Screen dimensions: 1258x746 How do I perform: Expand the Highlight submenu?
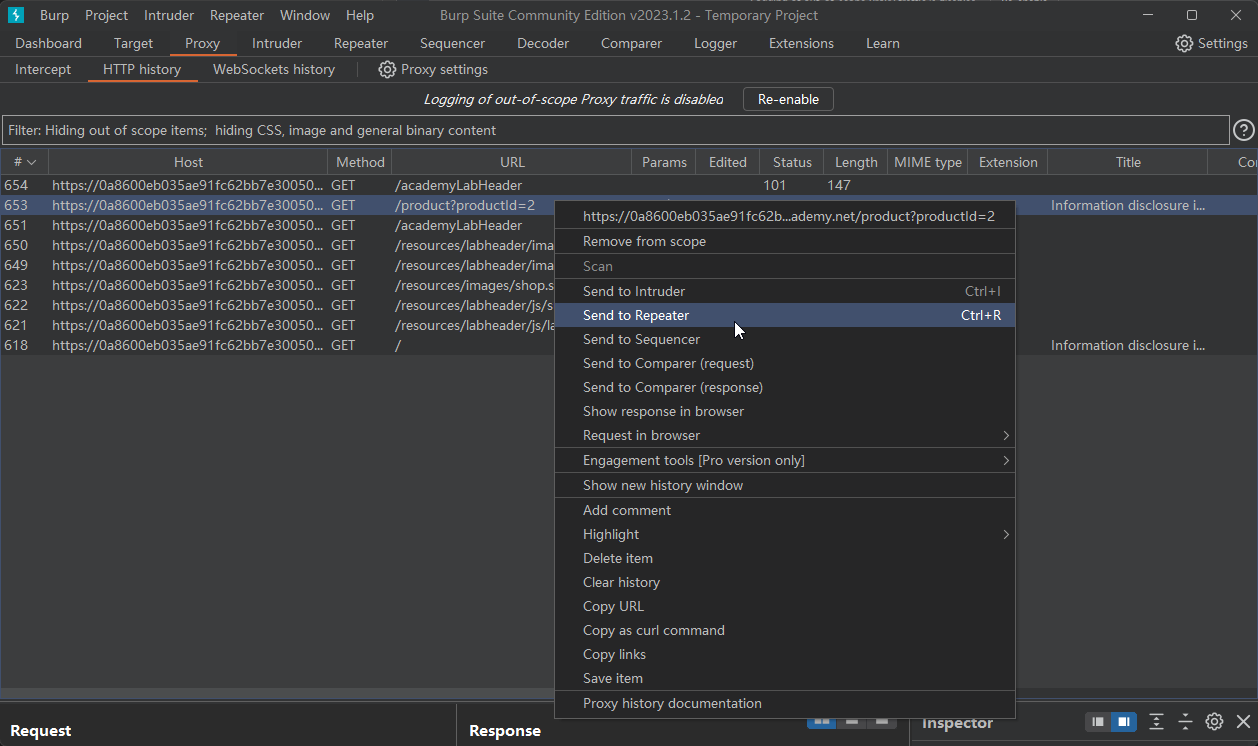(1006, 534)
